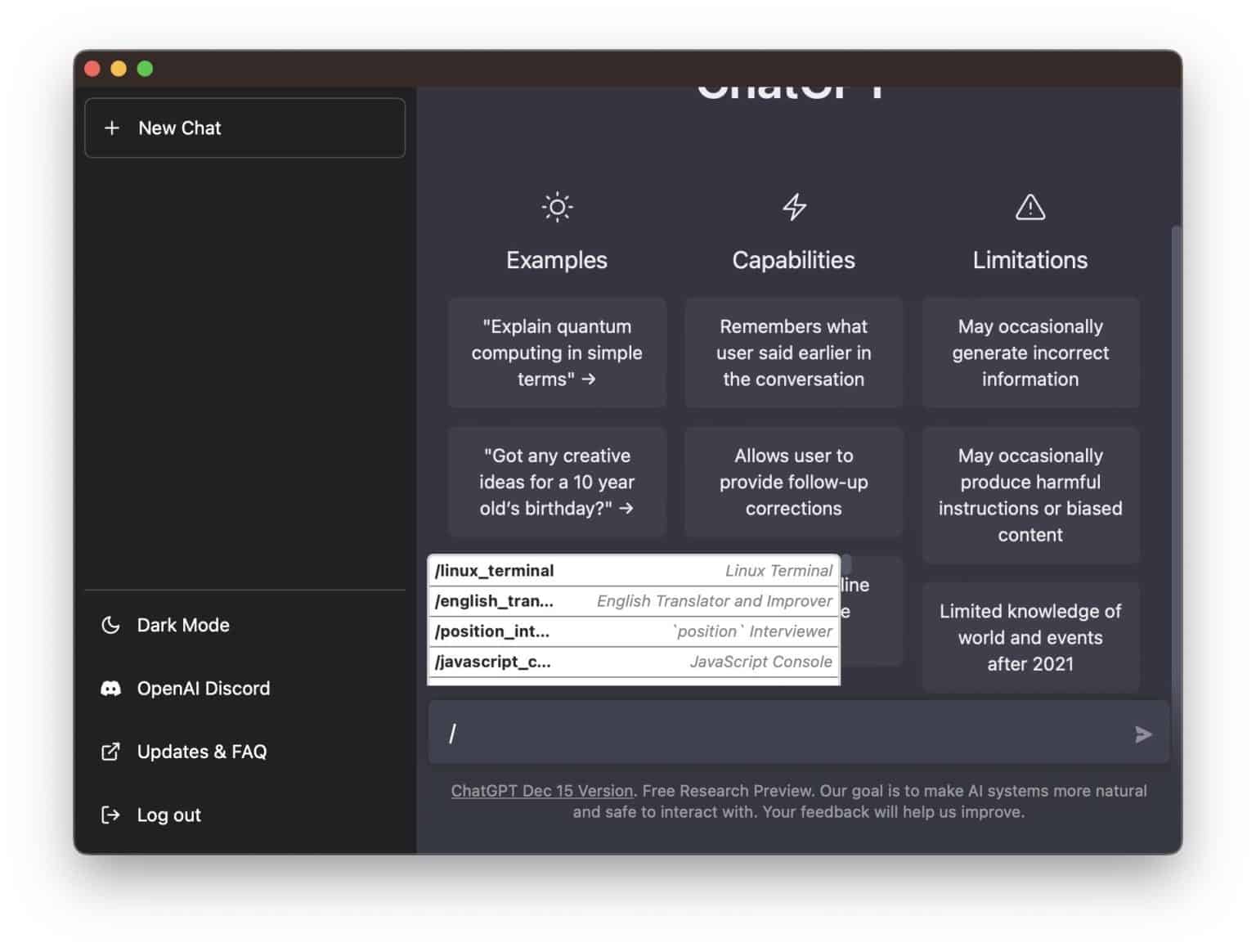Choose the English Translator and Improver command
The height and width of the screenshot is (952, 1256).
point(634,600)
